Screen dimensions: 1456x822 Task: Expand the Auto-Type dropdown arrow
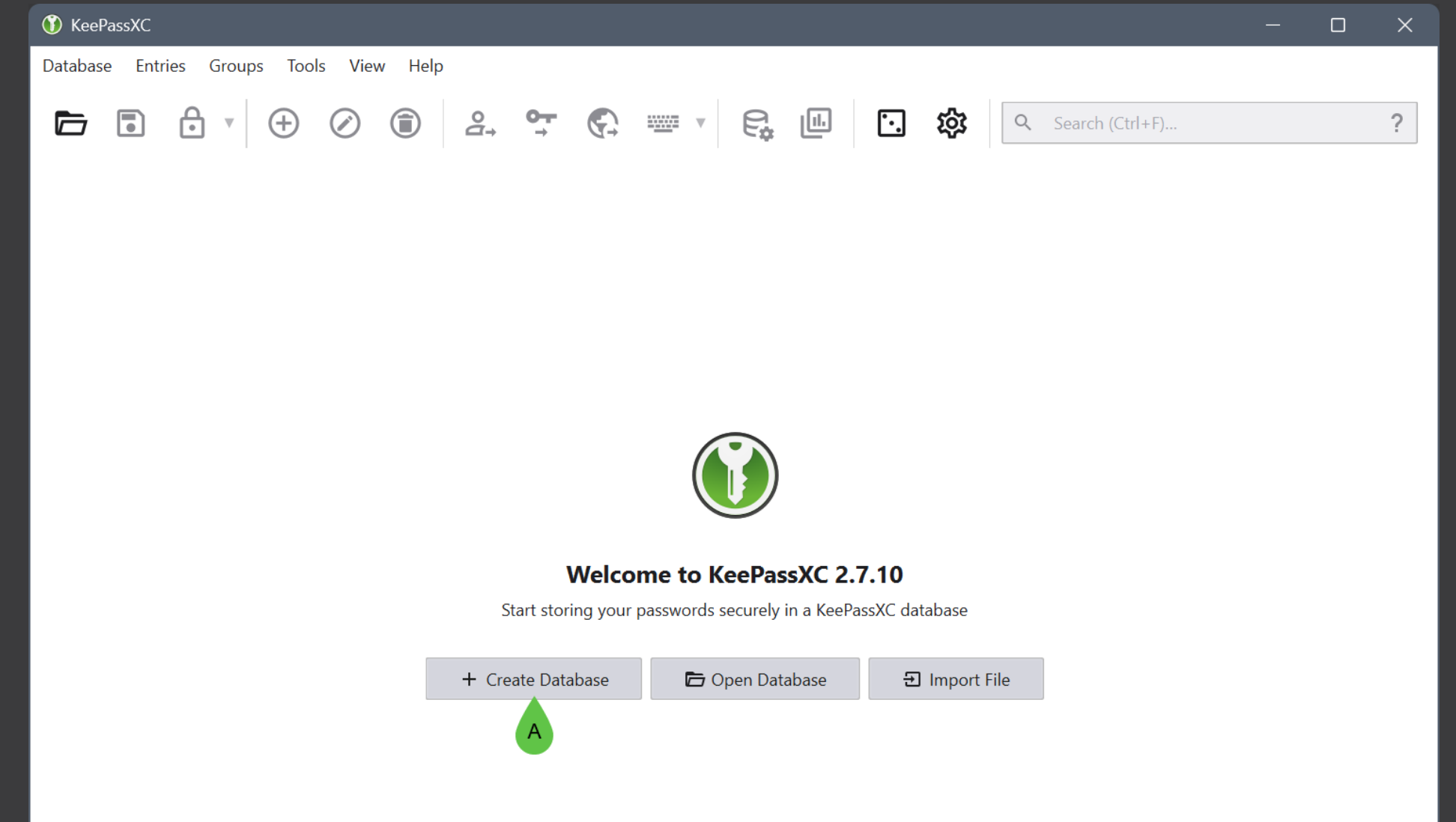700,123
